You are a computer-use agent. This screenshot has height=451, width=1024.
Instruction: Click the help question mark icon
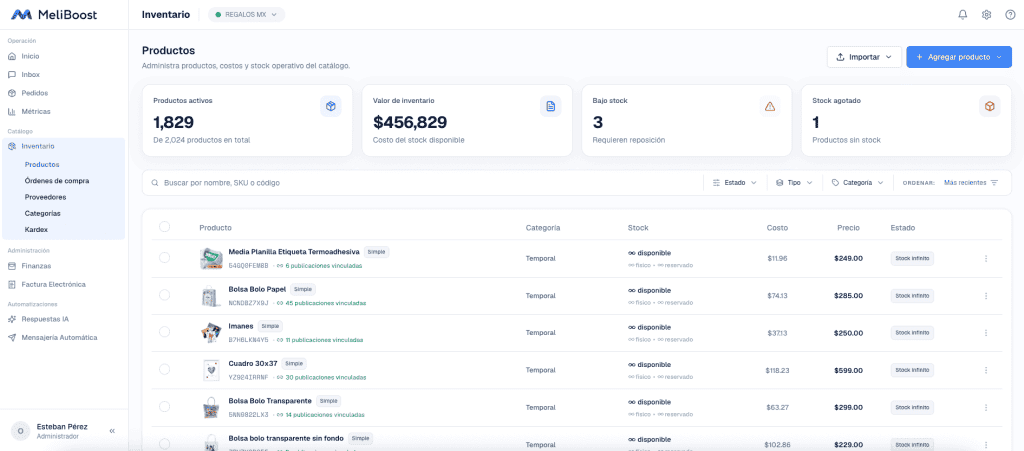click(1010, 14)
